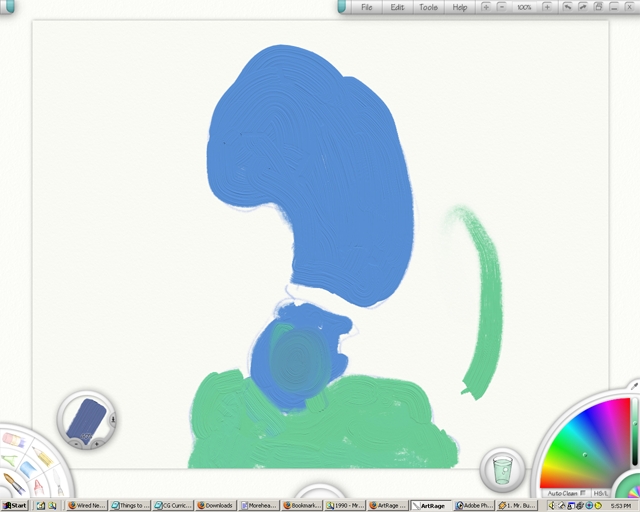
Task: Switch to the Wired Ne... Firefox taskbar window
Action: (x=87, y=505)
